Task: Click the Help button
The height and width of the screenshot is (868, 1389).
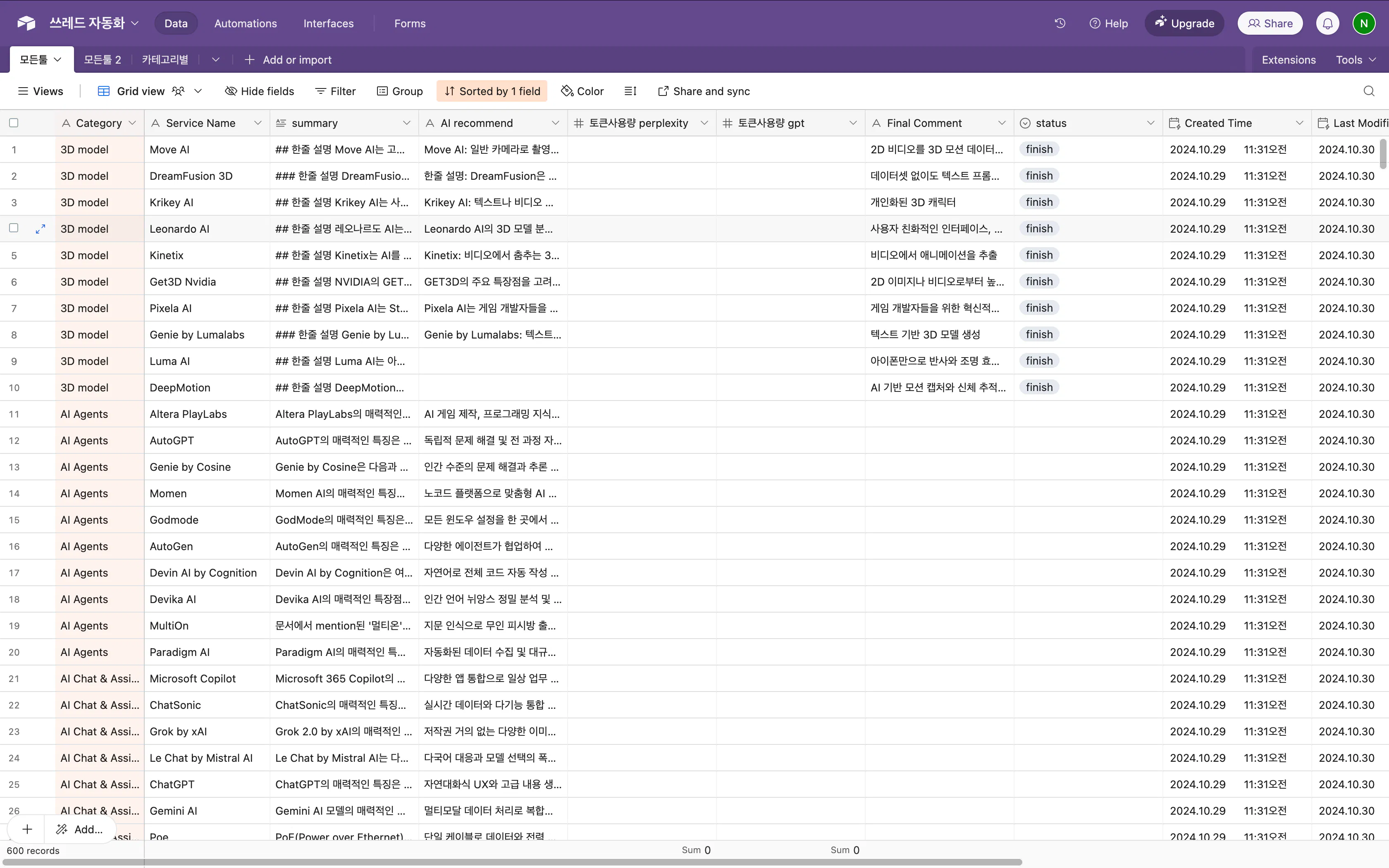Action: [x=1108, y=23]
